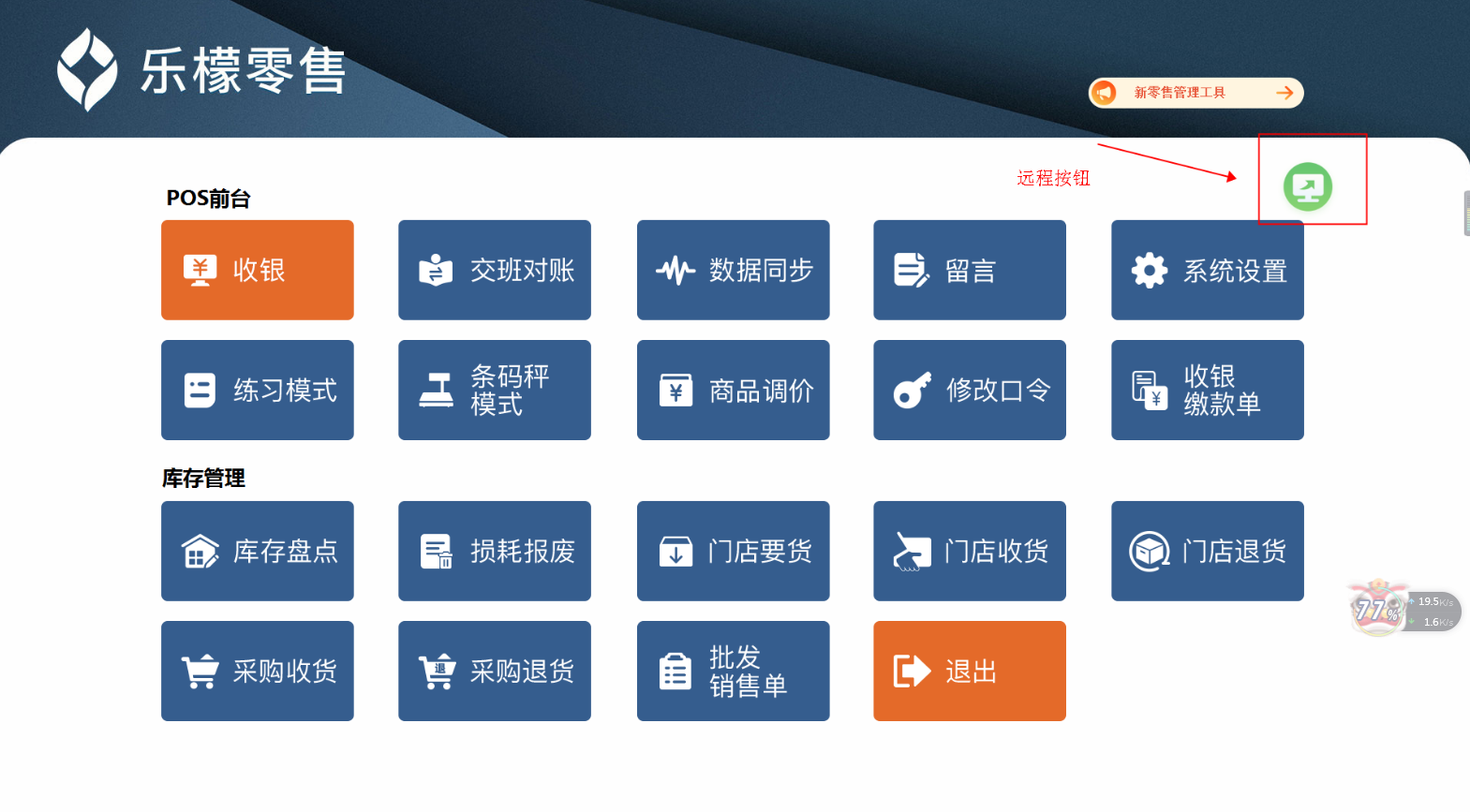Click the green remote assistance button
Image resolution: width=1470 pixels, height=812 pixels.
point(1308,187)
